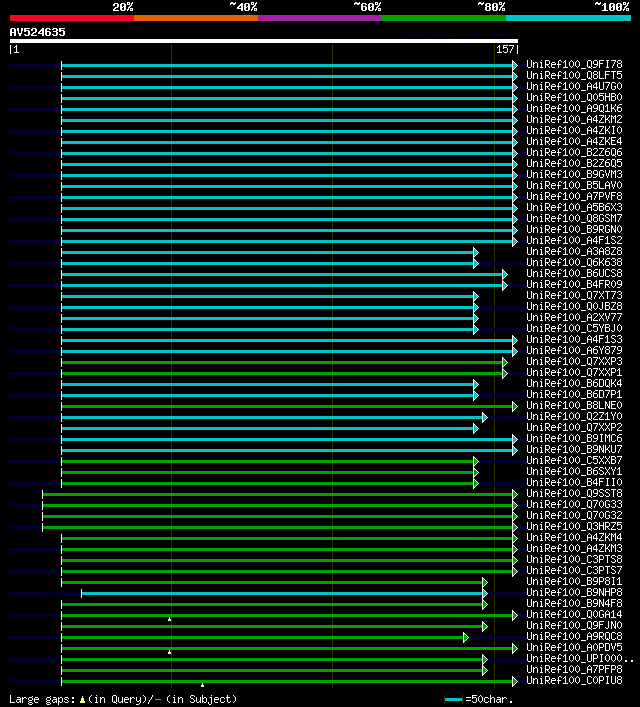
Task: Click the UniRef100_Q7XT73 hit label
Action: (x=574, y=295)
